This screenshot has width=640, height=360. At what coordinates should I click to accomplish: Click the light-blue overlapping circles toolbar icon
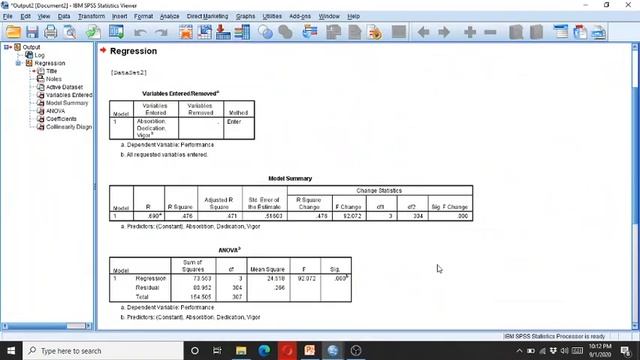coord(265,32)
